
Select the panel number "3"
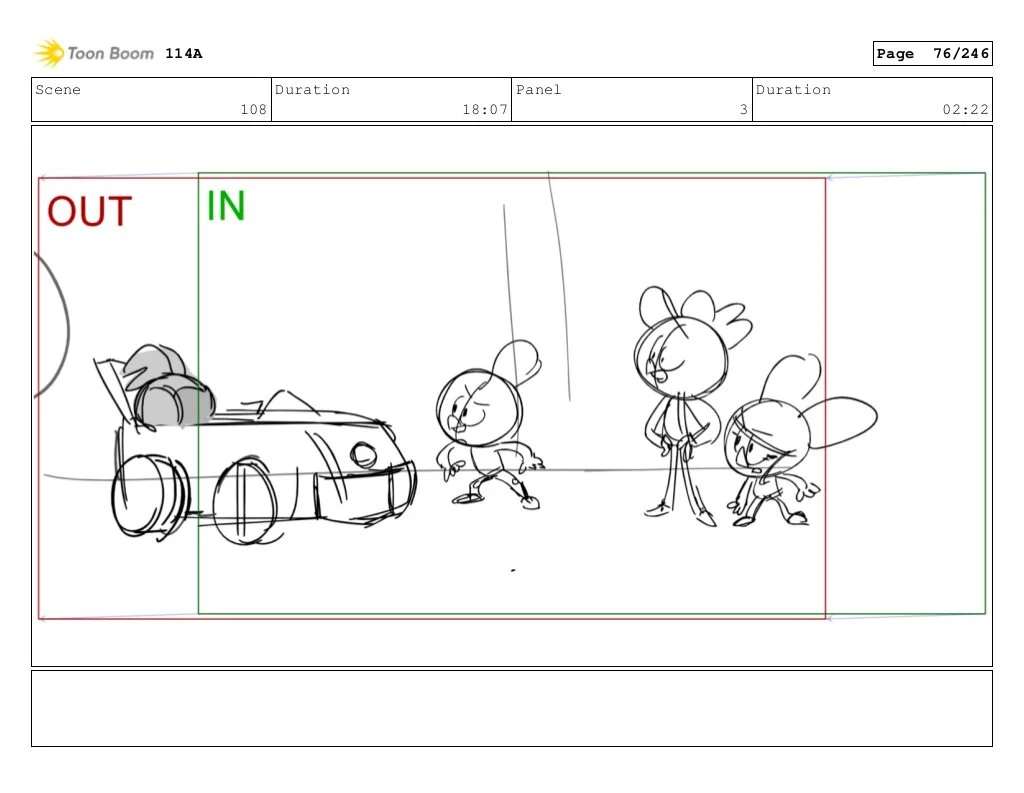[x=743, y=110]
